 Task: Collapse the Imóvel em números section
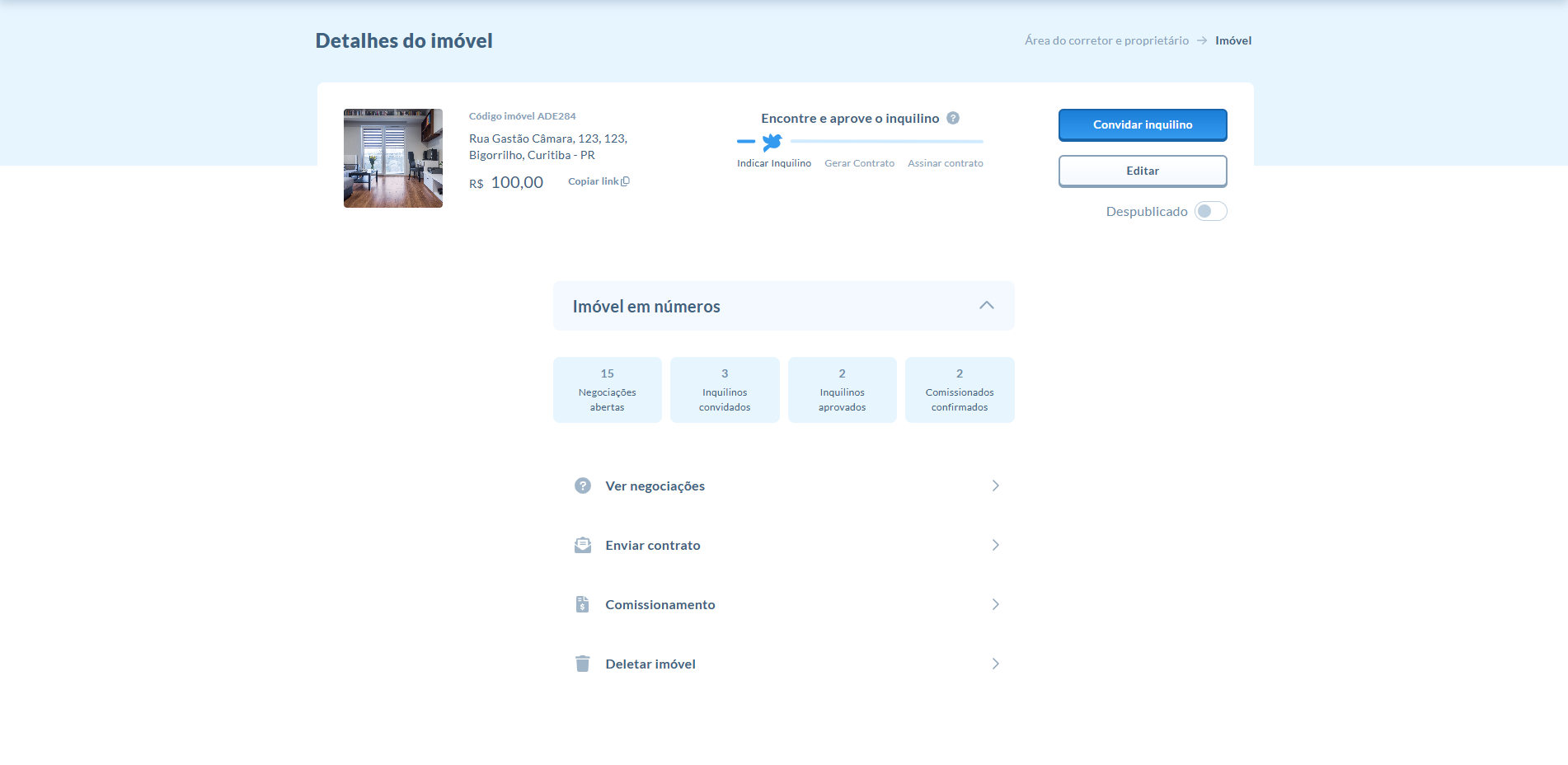pos(986,306)
